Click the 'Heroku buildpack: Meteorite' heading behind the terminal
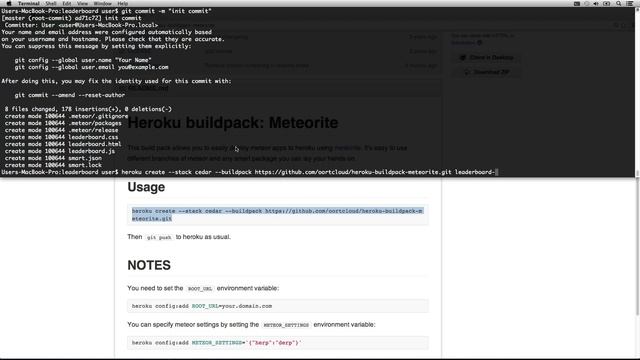 coord(233,123)
